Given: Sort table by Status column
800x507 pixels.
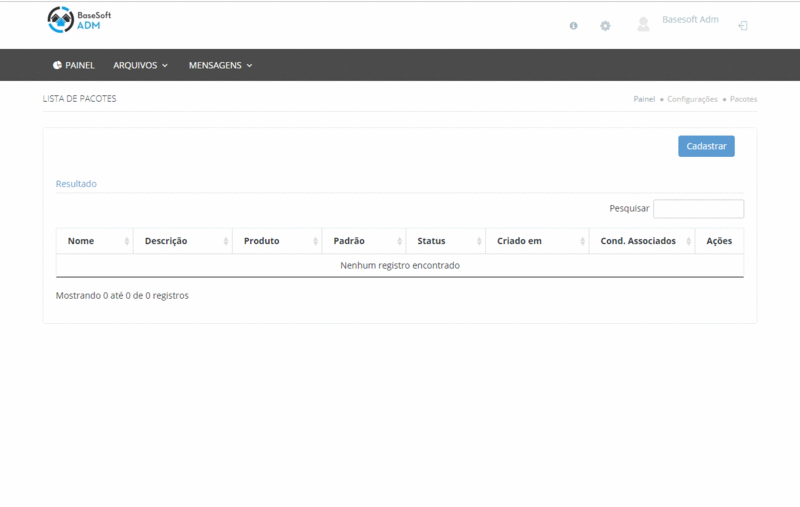Looking at the screenshot, I should [445, 241].
